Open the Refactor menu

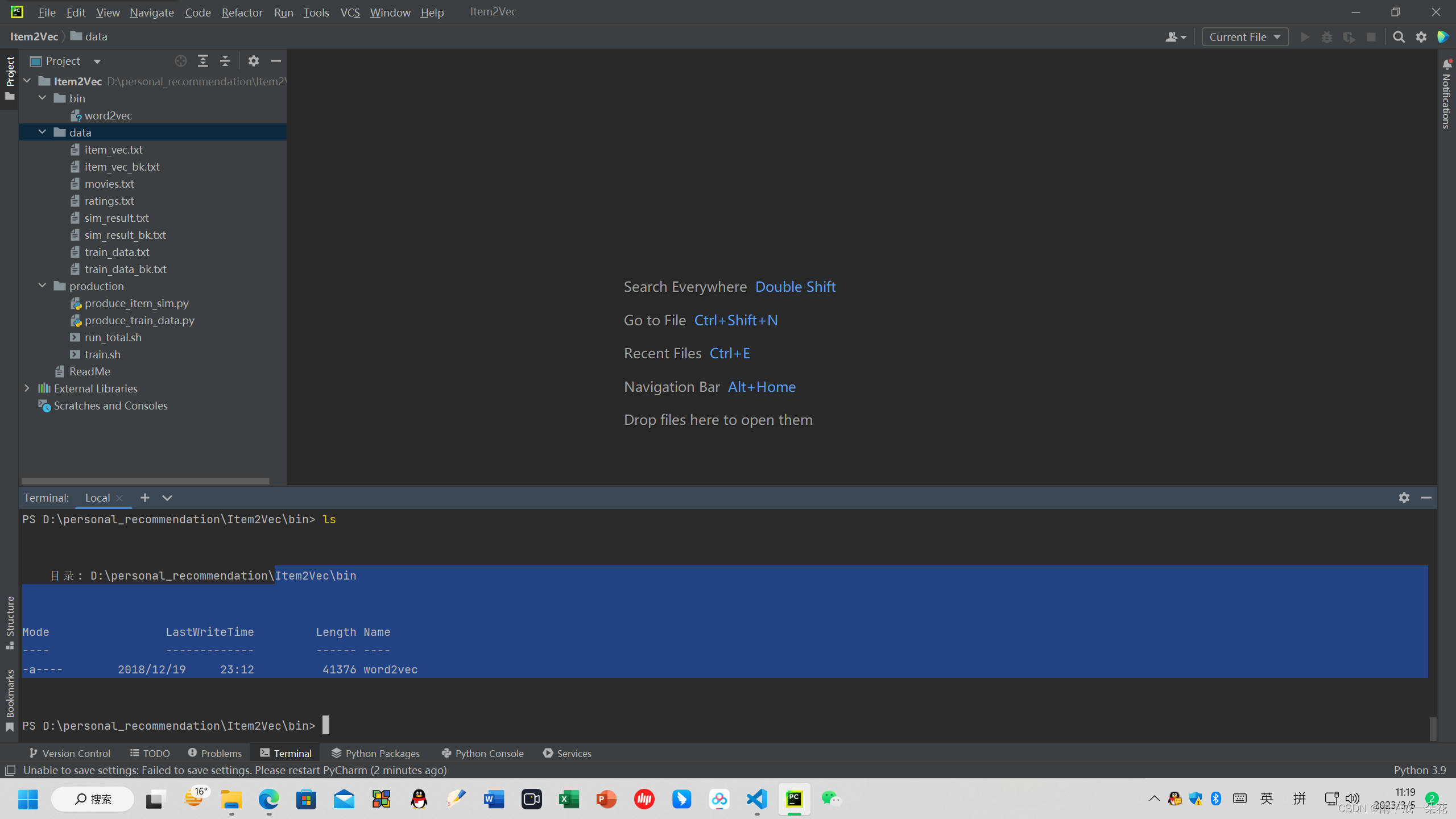[x=242, y=12]
